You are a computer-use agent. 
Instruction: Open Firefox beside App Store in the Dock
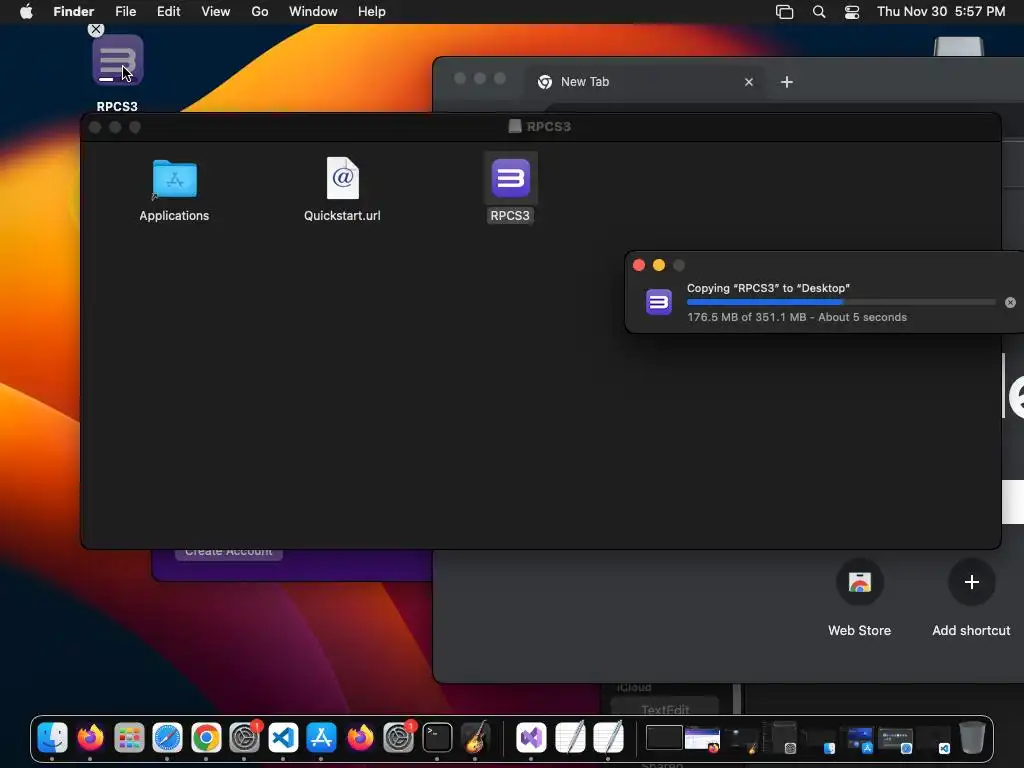point(360,738)
